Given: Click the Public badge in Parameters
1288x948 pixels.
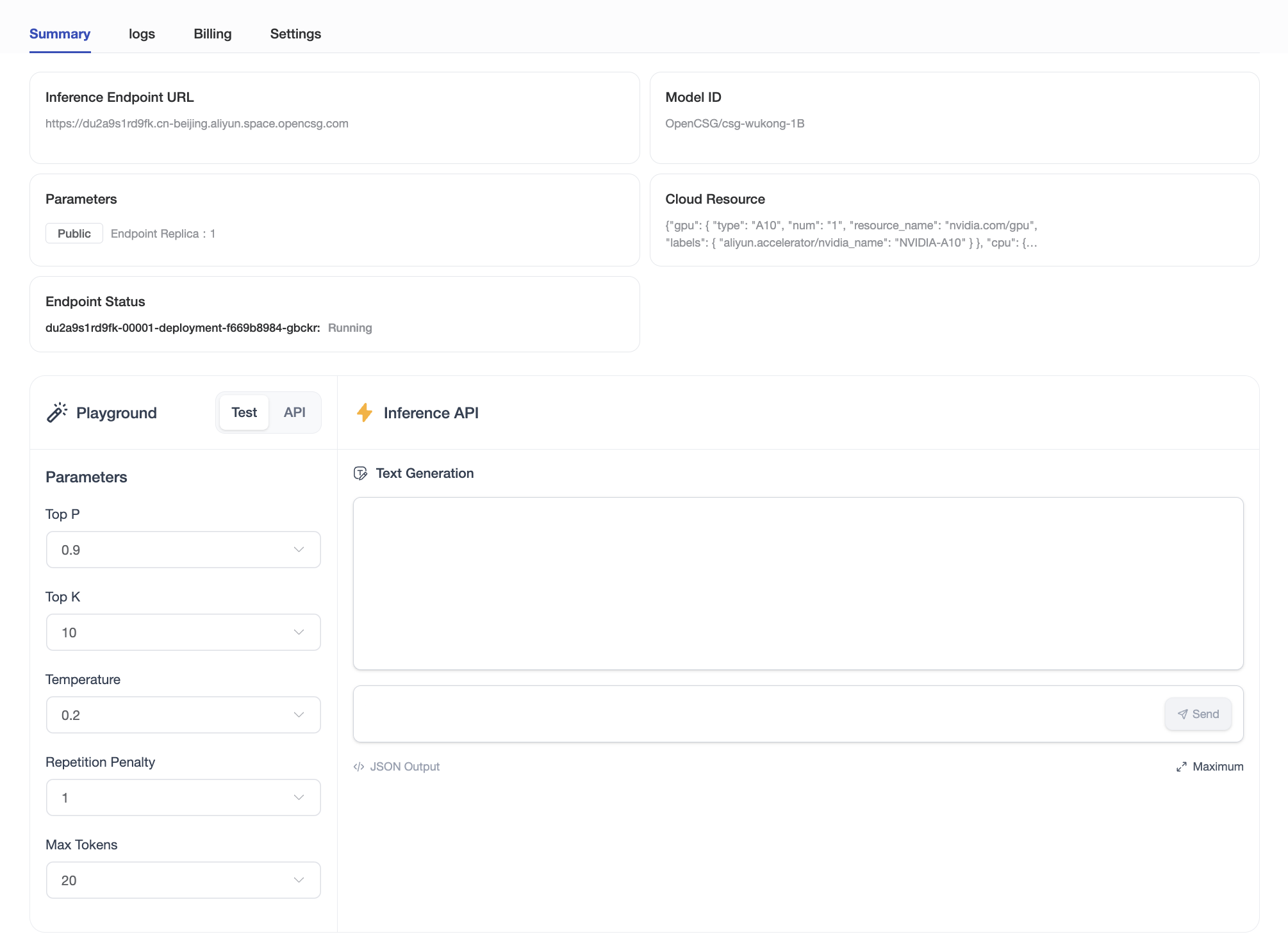Looking at the screenshot, I should tap(74, 234).
